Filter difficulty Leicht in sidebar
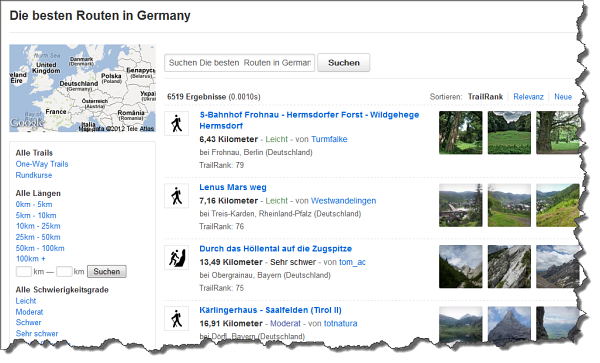 [x=26, y=301]
